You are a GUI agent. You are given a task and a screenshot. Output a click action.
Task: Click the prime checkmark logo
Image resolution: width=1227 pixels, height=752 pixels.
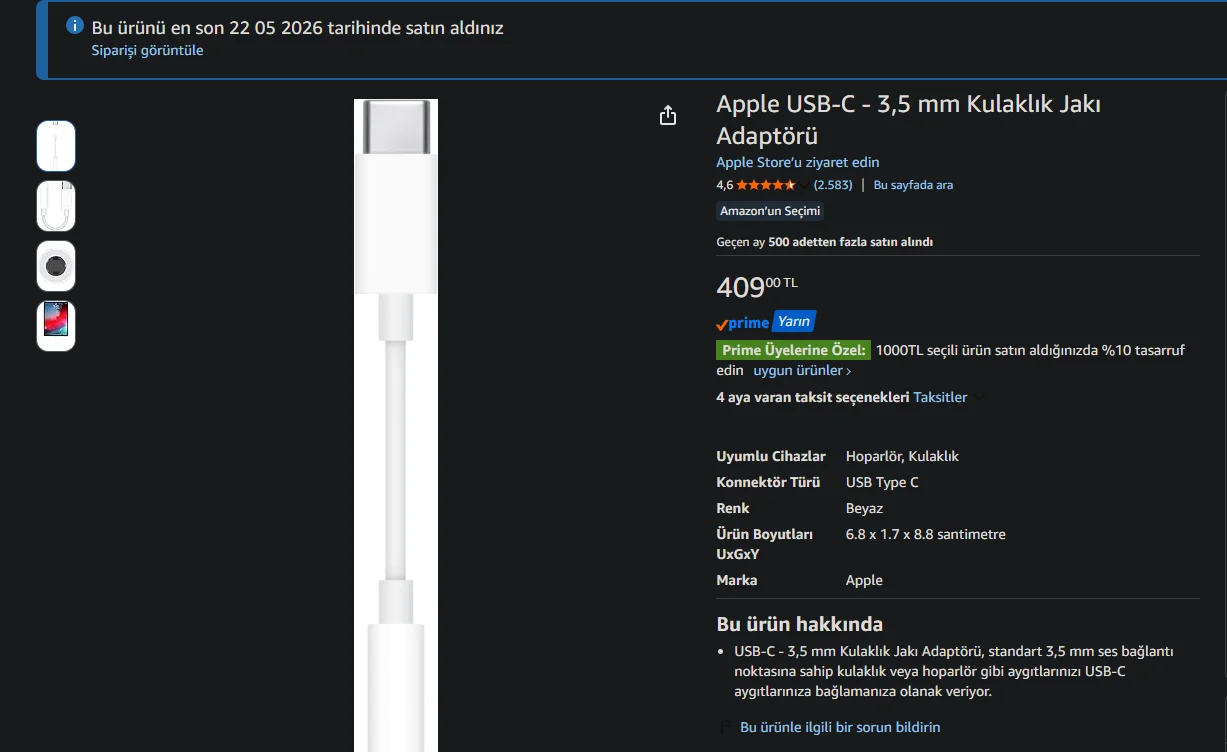click(742, 323)
